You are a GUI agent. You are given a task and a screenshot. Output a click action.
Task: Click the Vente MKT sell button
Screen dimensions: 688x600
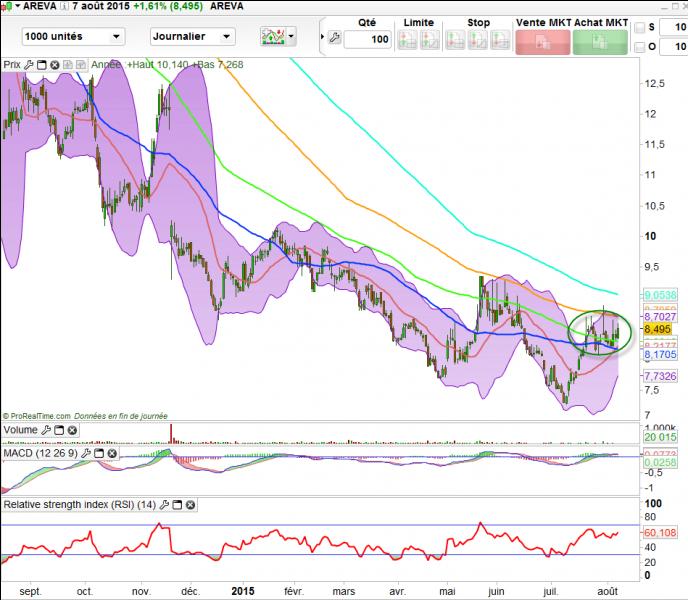(x=543, y=43)
